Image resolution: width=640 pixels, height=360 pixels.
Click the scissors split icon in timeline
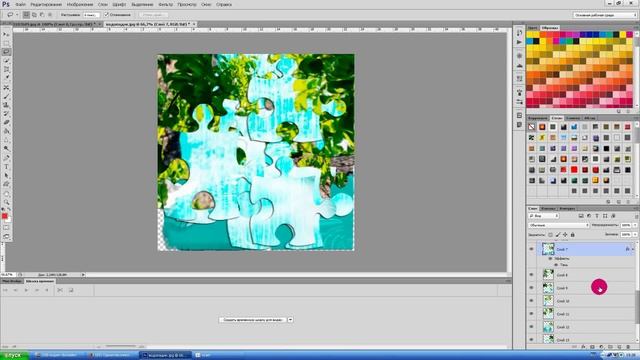point(60,290)
